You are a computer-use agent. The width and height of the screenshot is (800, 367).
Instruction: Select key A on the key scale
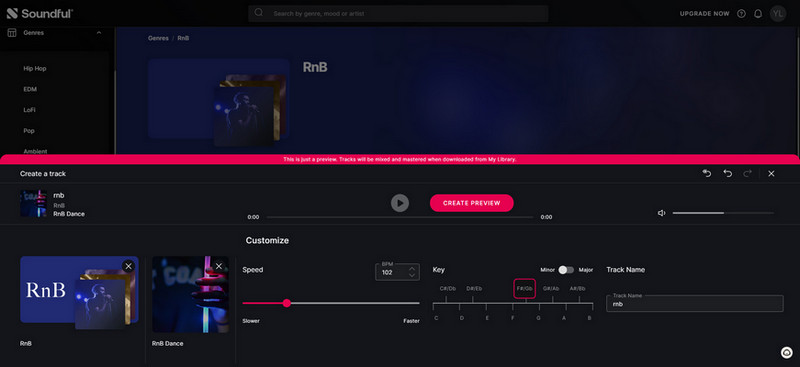[564, 318]
